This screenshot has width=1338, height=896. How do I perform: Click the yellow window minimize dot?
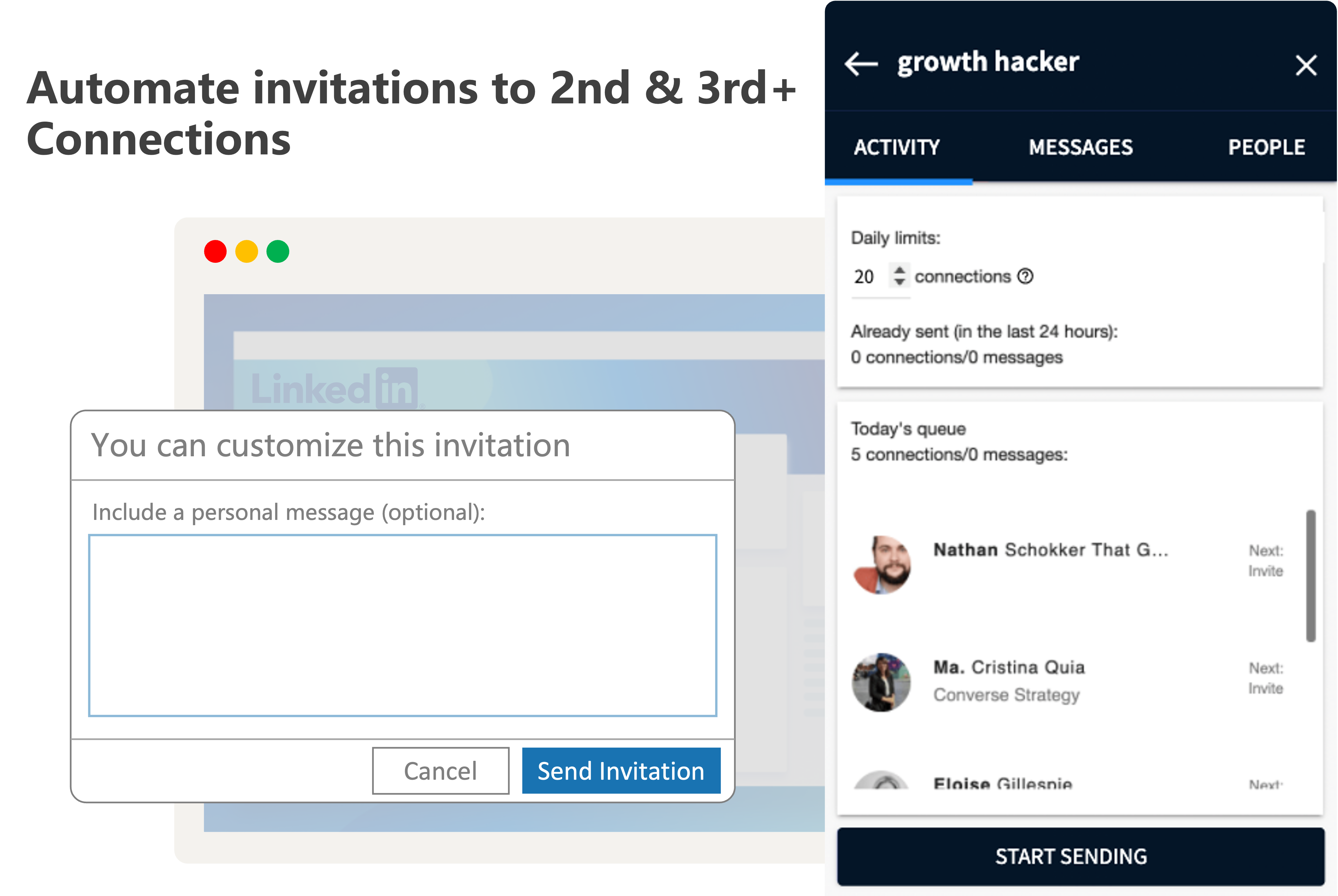click(x=247, y=252)
